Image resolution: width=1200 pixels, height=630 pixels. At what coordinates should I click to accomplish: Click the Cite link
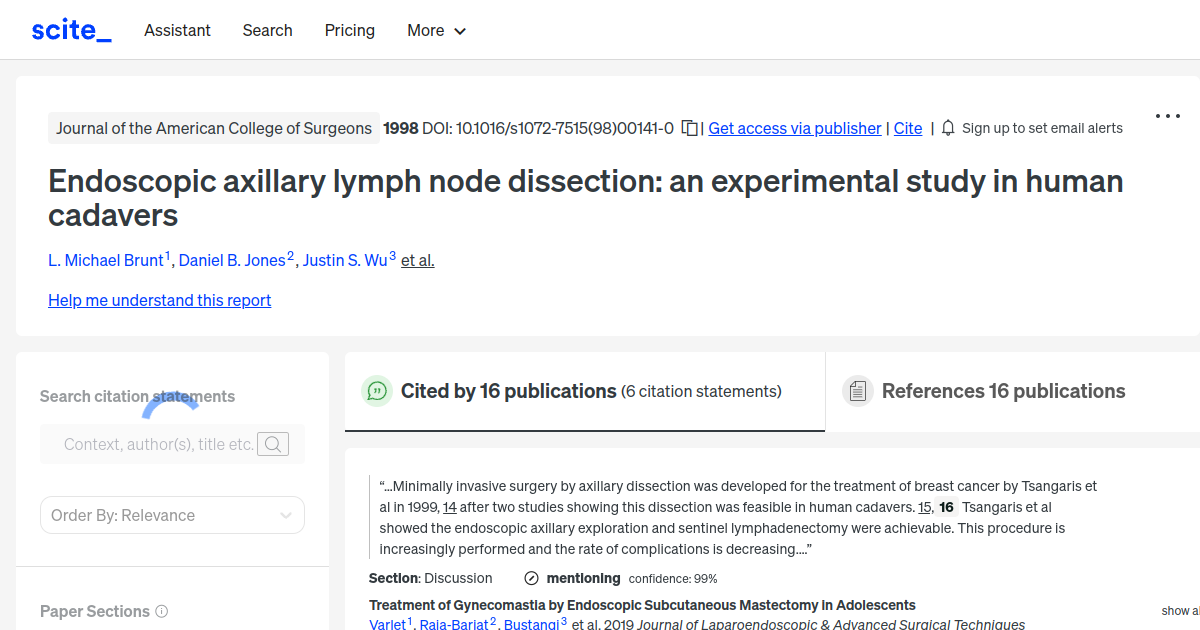(x=908, y=128)
